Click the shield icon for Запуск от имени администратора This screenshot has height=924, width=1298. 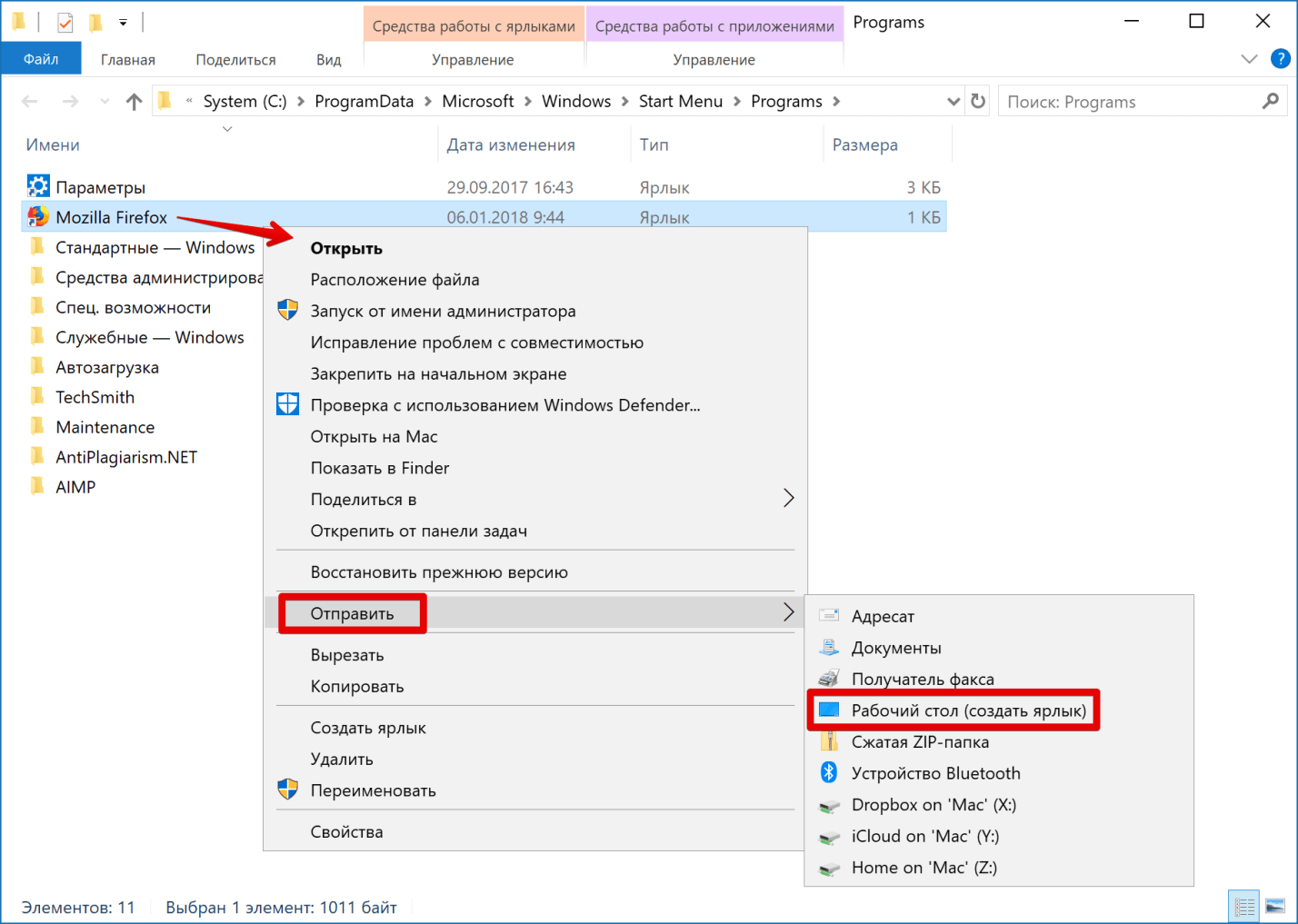point(287,310)
